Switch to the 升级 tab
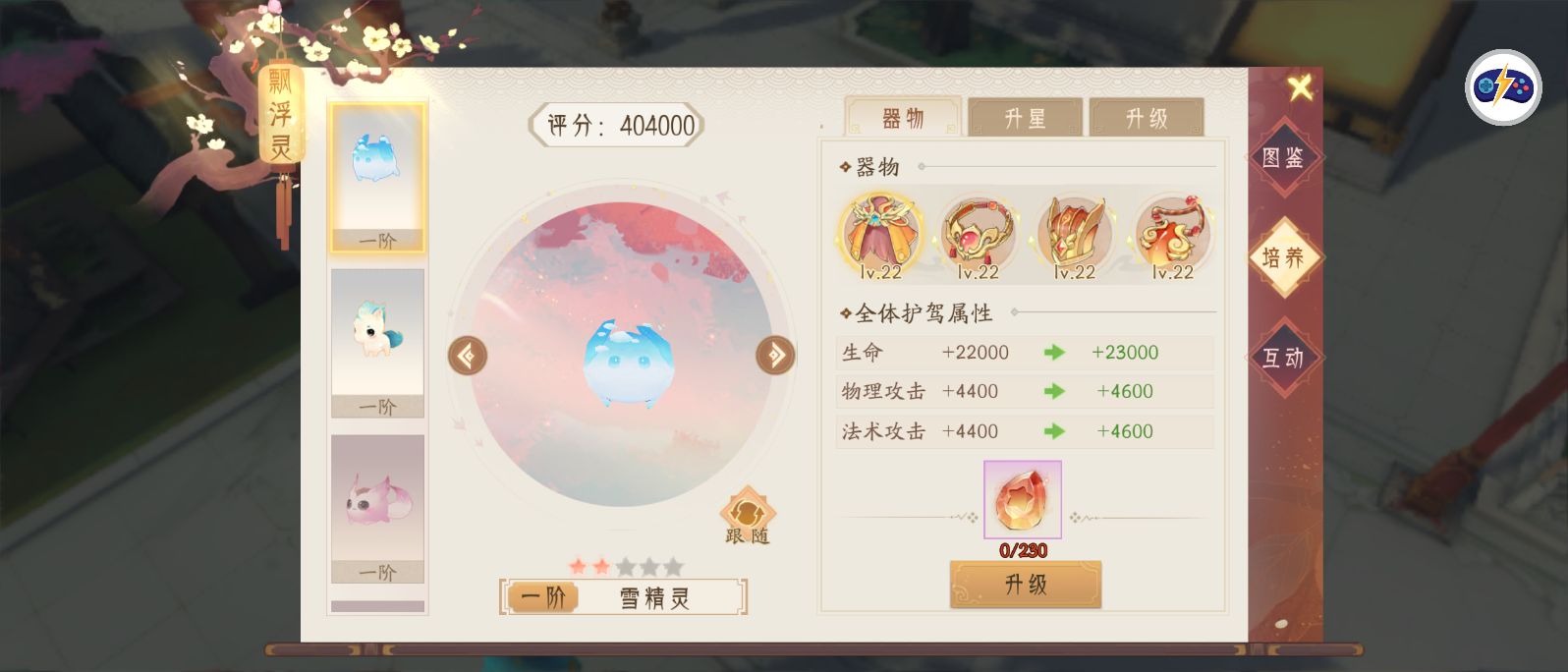 point(1147,118)
